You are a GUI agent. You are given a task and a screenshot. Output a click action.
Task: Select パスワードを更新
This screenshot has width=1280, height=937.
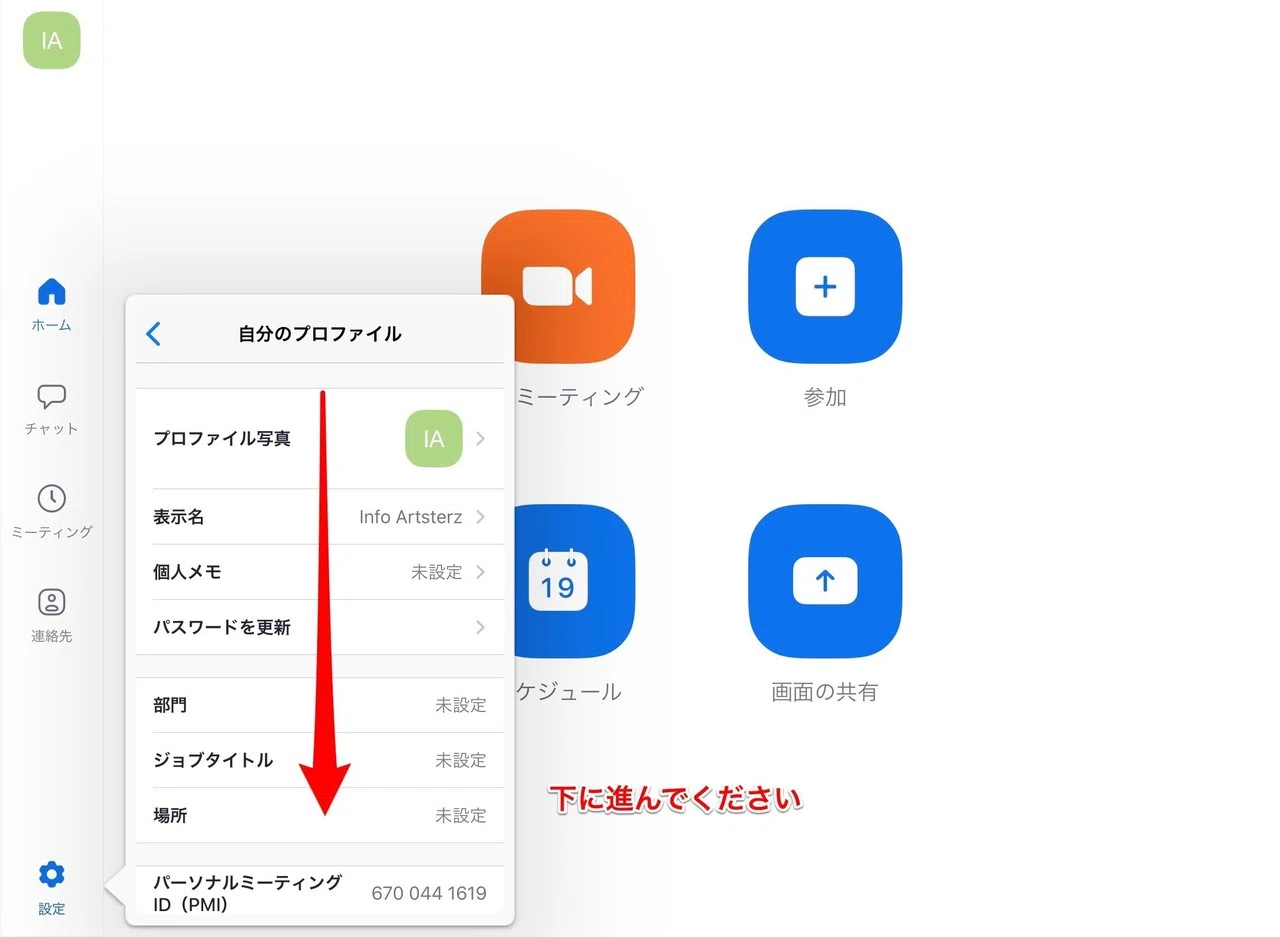coord(320,627)
